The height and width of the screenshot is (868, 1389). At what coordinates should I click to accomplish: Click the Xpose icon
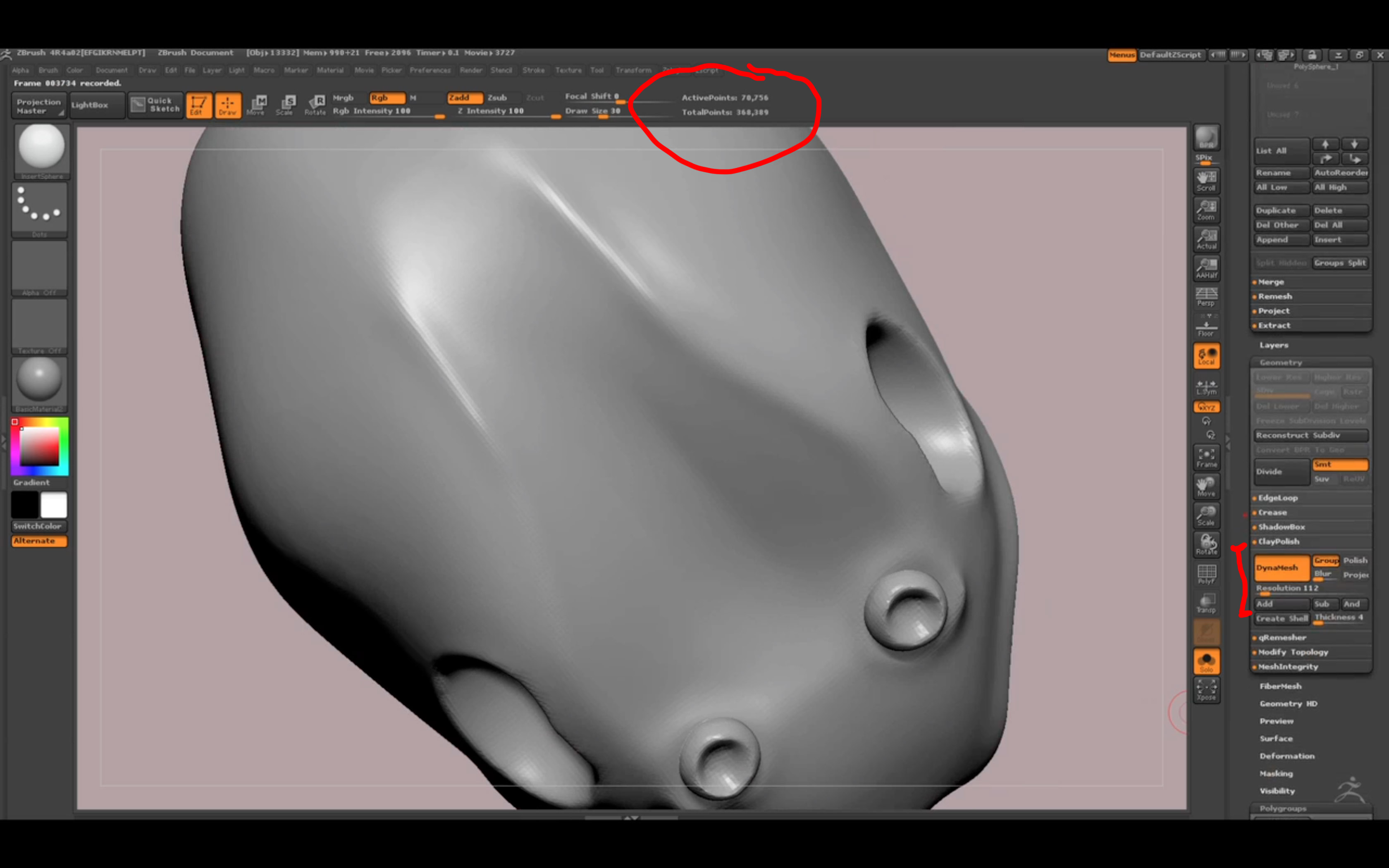(1206, 689)
